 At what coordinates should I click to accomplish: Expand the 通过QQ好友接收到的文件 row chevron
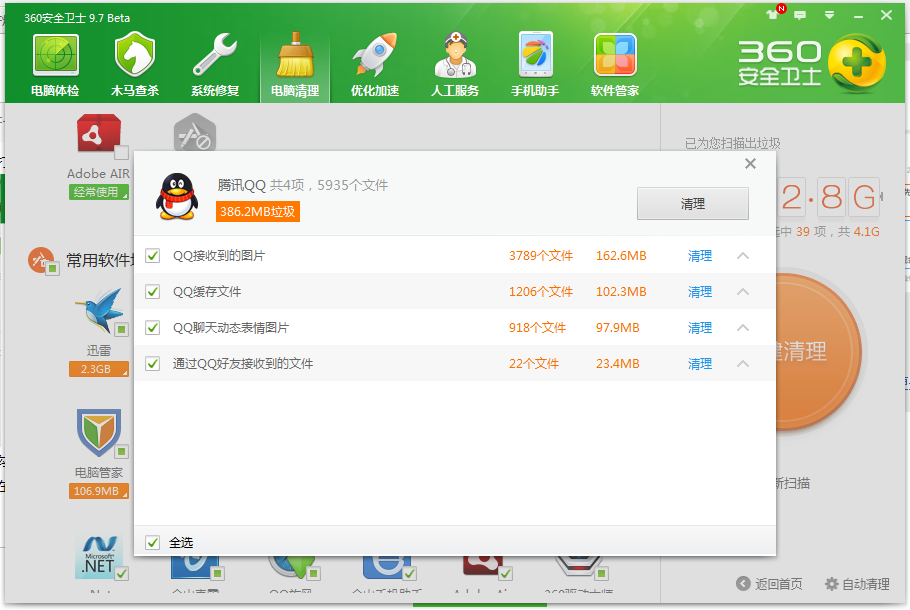coord(743,363)
